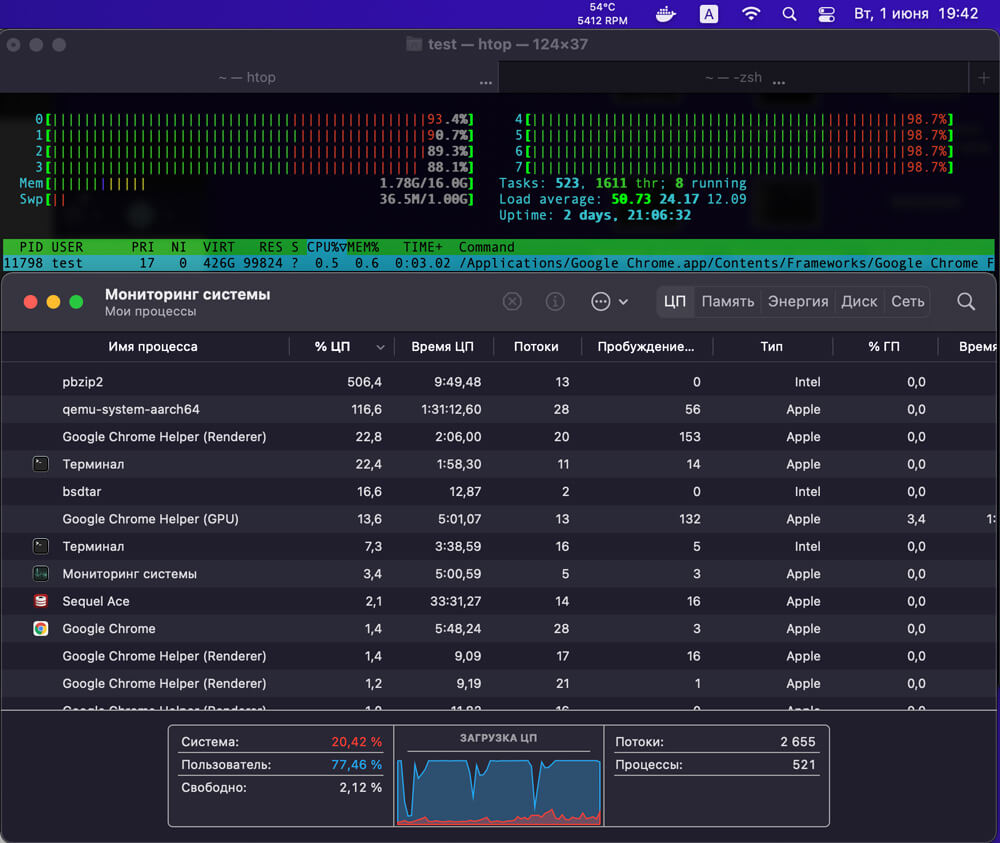Open Control Center from the menu bar
The image size is (1000, 843).
826,14
